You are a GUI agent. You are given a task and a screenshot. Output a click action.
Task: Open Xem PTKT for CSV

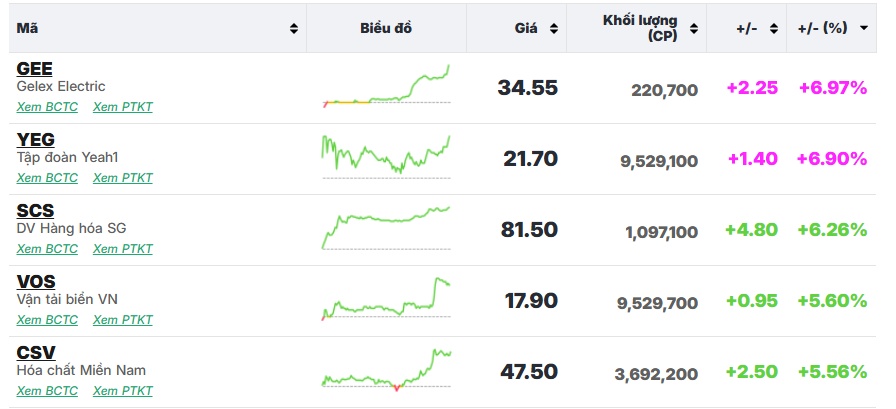point(123,391)
